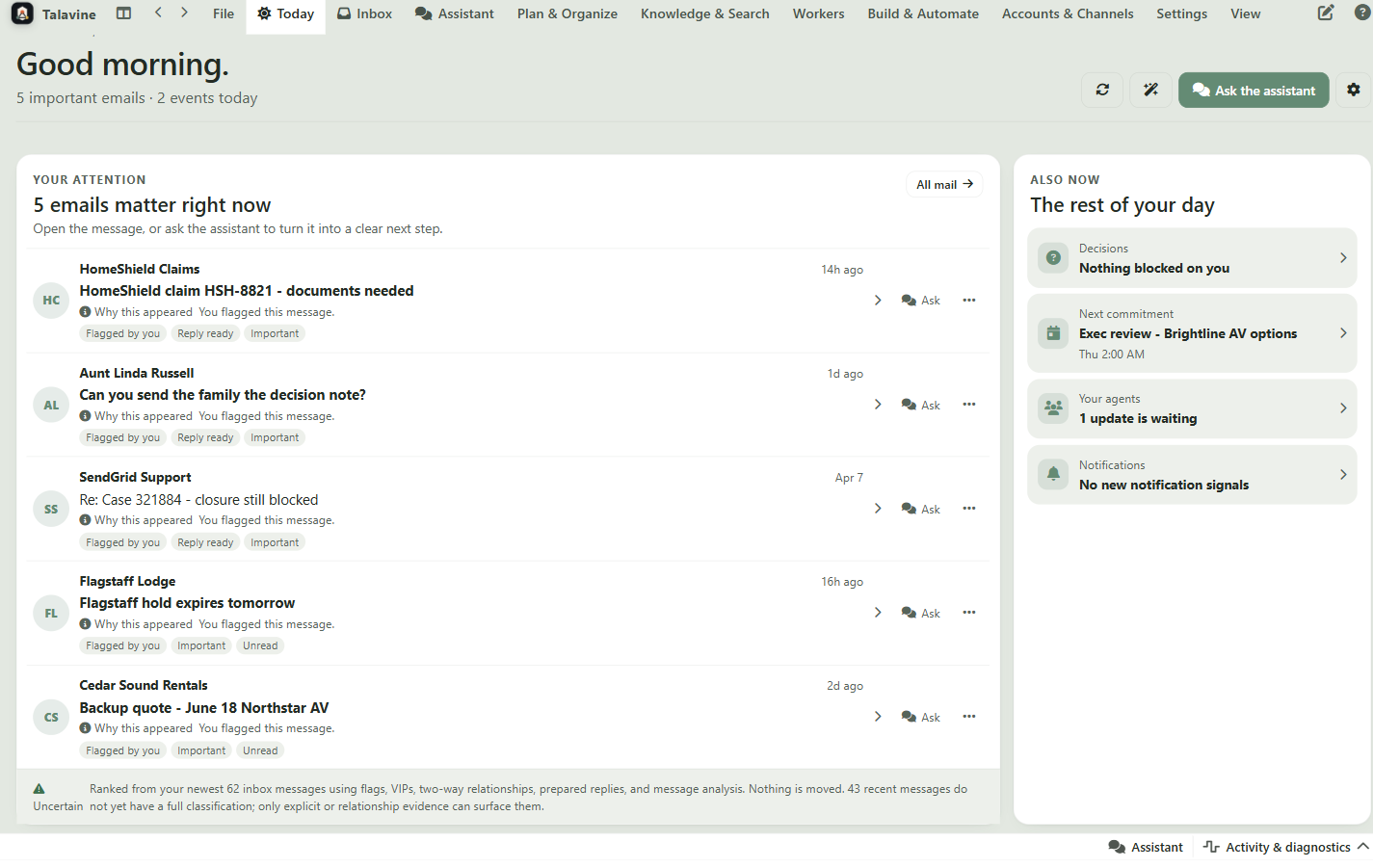Expand the Backup quote email chevron

click(x=878, y=717)
